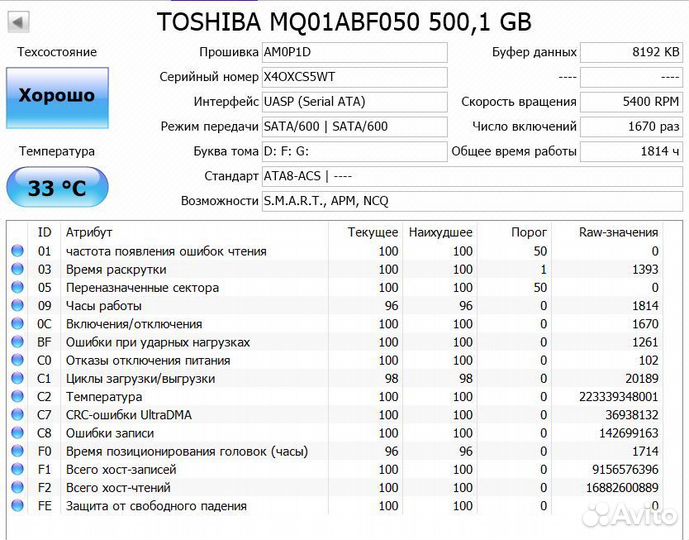Select the status dot for attribute F2
Image resolution: width=689 pixels, height=540 pixels.
tap(18, 487)
